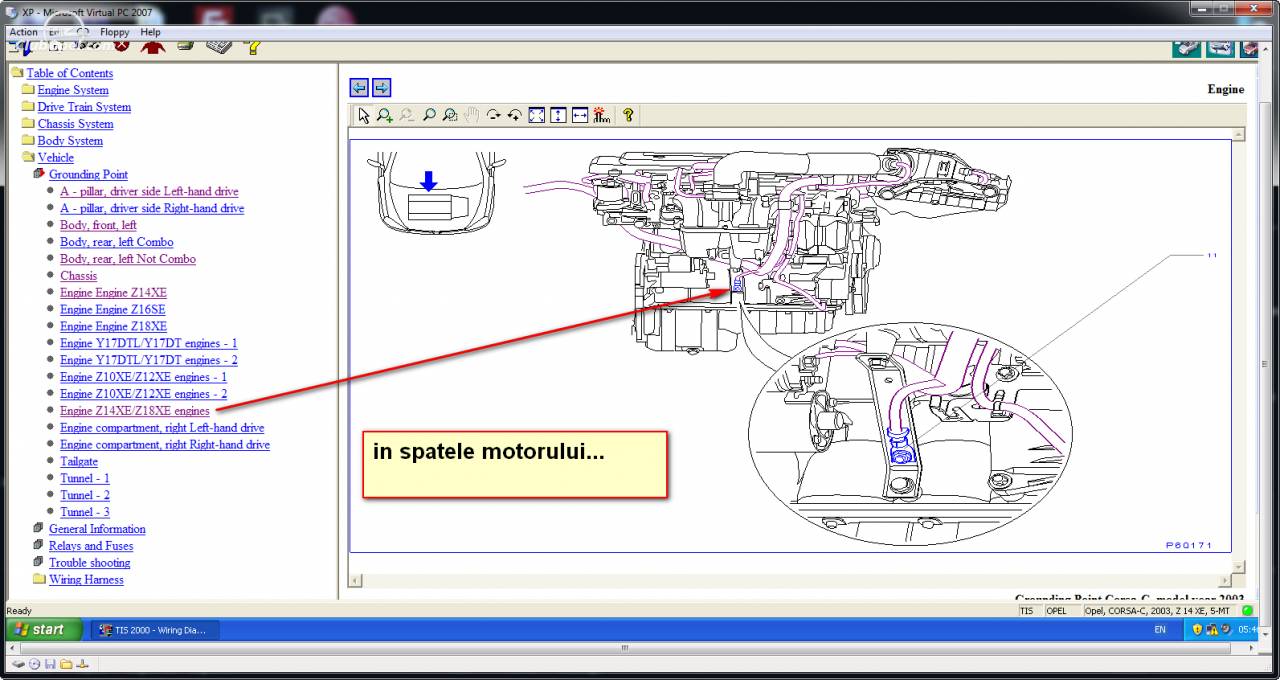The width and height of the screenshot is (1280, 680).
Task: Open Body, rear, left Not Combo link
Action: [x=128, y=259]
